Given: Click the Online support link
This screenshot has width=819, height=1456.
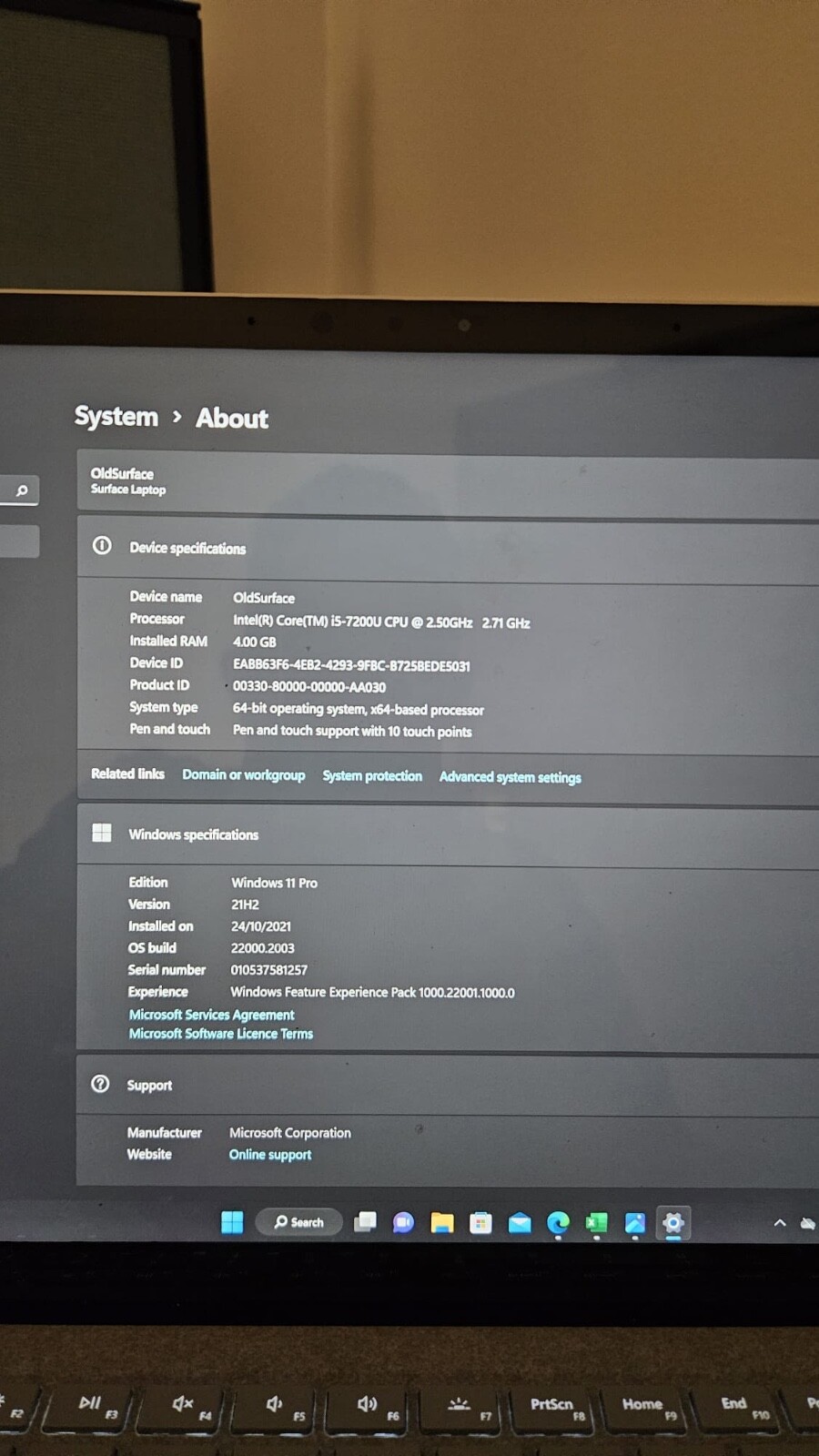Looking at the screenshot, I should 270,1154.
